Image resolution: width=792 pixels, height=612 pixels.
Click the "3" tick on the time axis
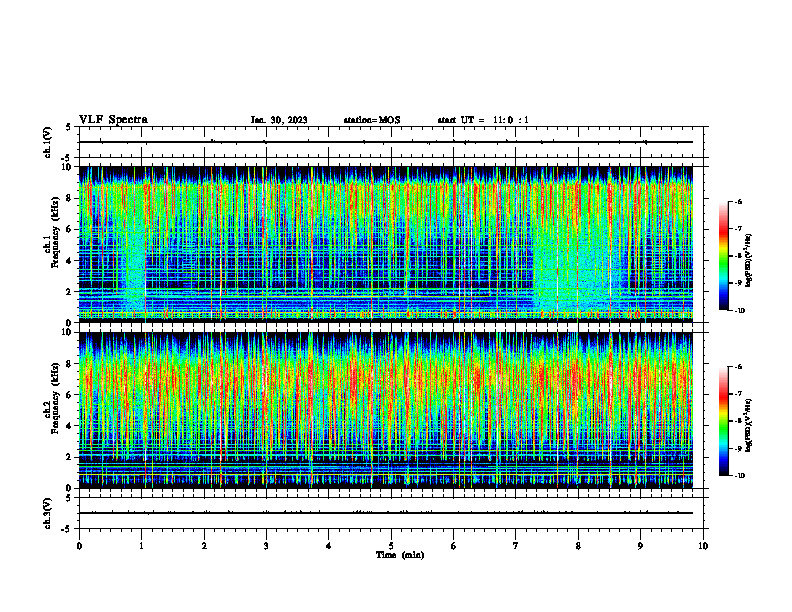pos(266,546)
